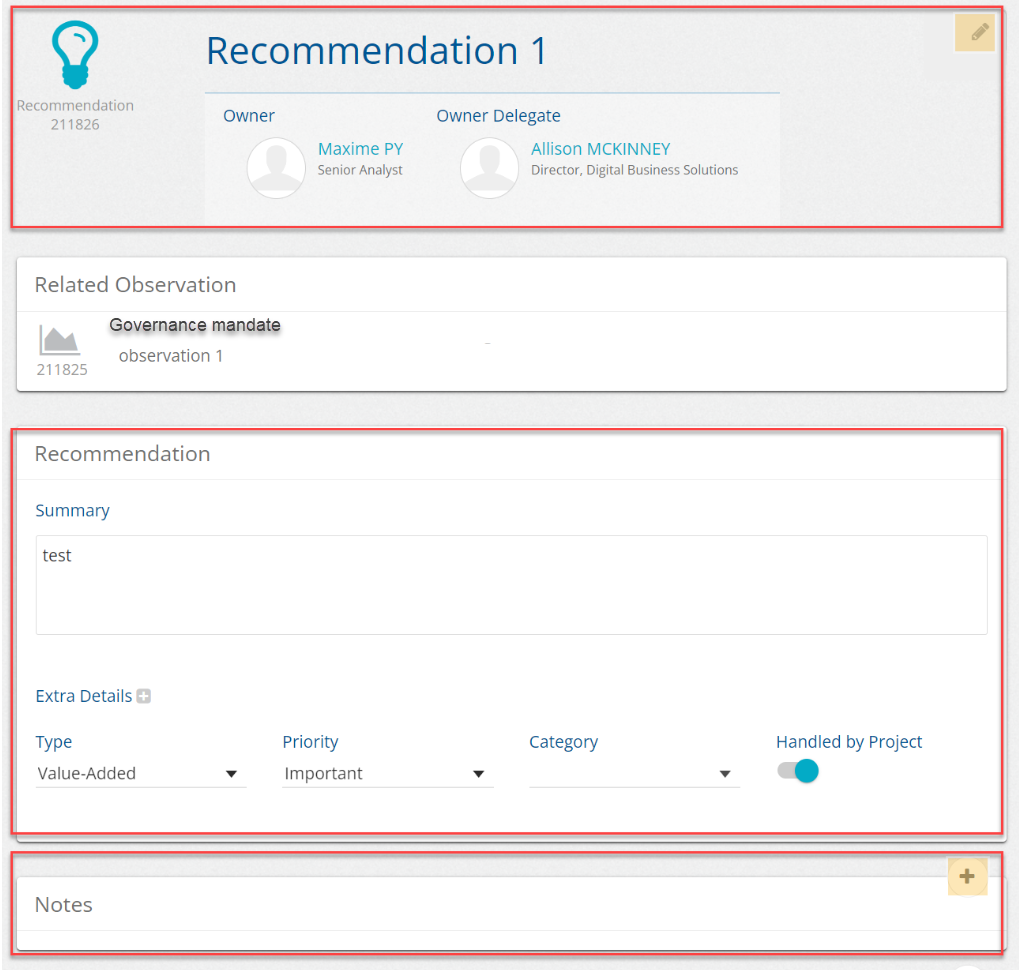This screenshot has width=1019, height=970.
Task: Open Allison MCKINNEY delegate profile link
Action: pyautogui.click(x=600, y=149)
